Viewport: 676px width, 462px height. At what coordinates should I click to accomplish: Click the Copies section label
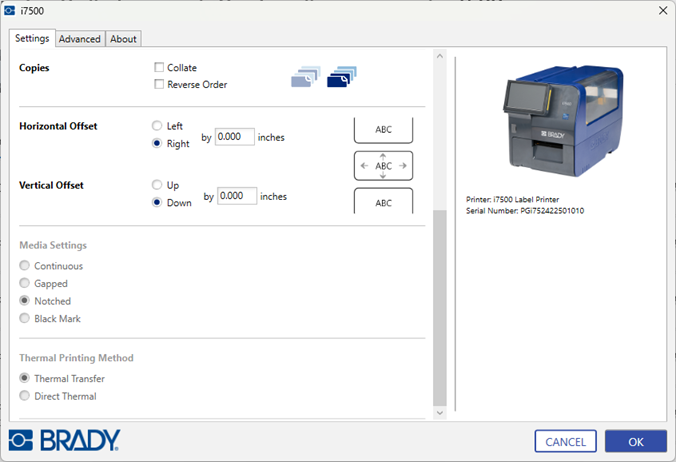34,68
